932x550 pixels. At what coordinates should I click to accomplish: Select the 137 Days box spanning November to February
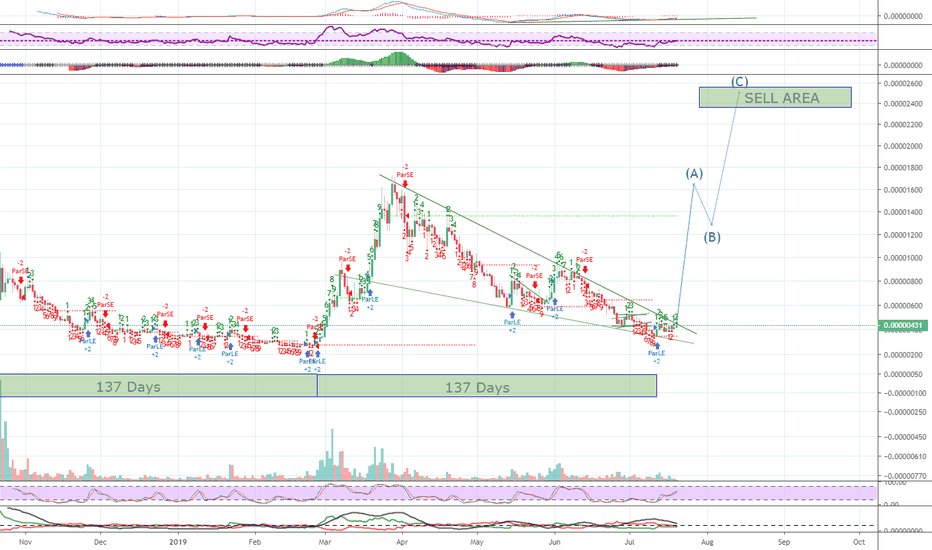[158, 386]
